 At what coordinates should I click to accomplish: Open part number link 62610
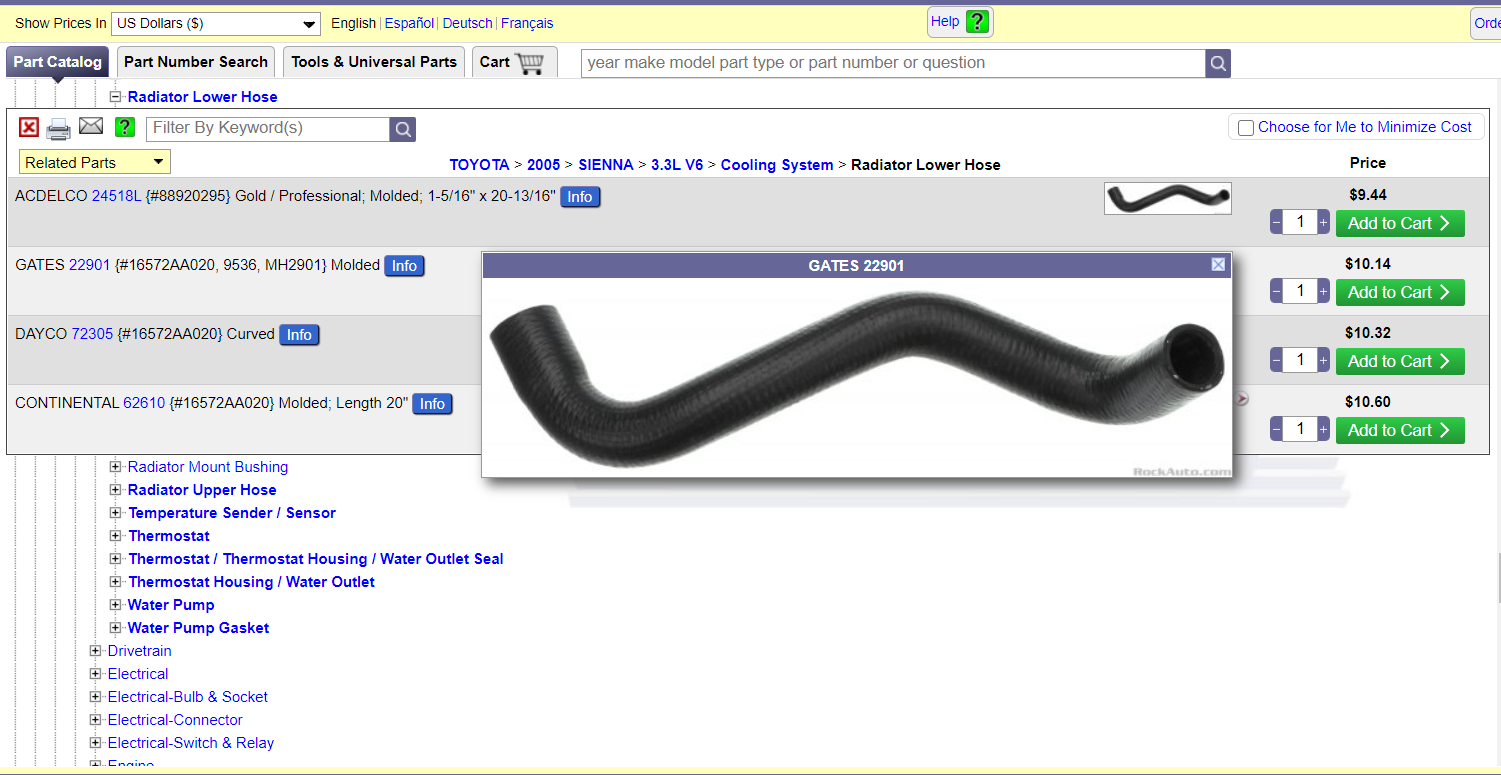144,403
